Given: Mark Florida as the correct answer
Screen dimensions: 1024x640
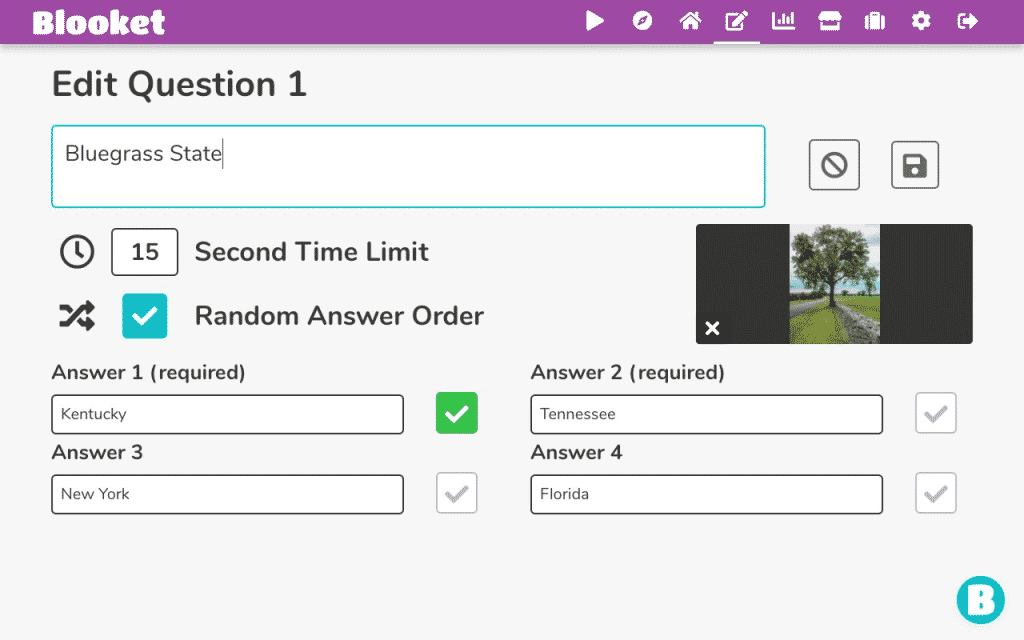Looking at the screenshot, I should tap(936, 493).
